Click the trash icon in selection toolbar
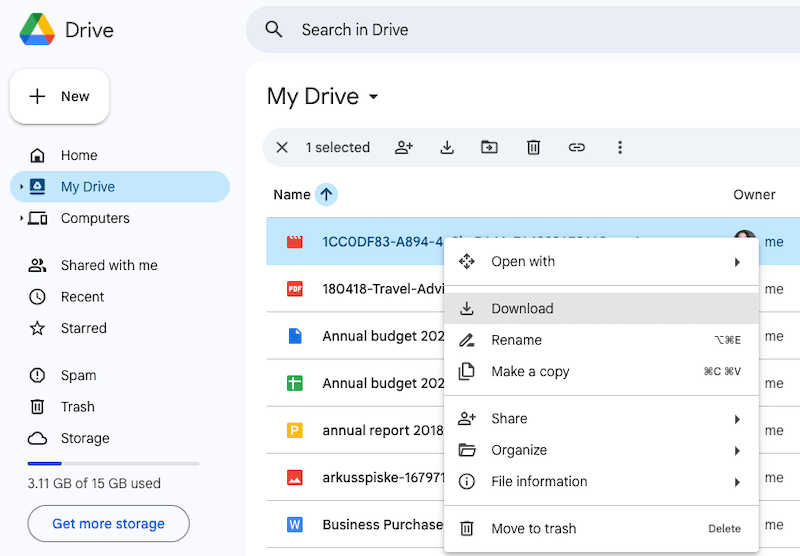Screen dimensions: 800x556 click(533, 147)
